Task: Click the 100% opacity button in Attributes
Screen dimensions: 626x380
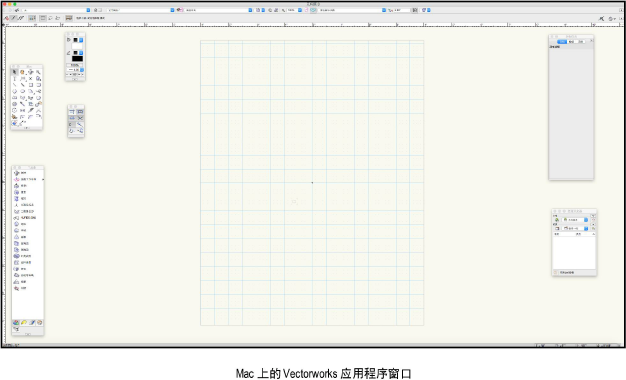Action: (75, 65)
